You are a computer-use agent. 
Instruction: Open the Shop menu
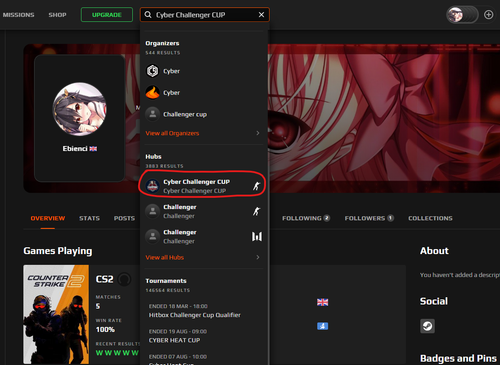click(57, 15)
